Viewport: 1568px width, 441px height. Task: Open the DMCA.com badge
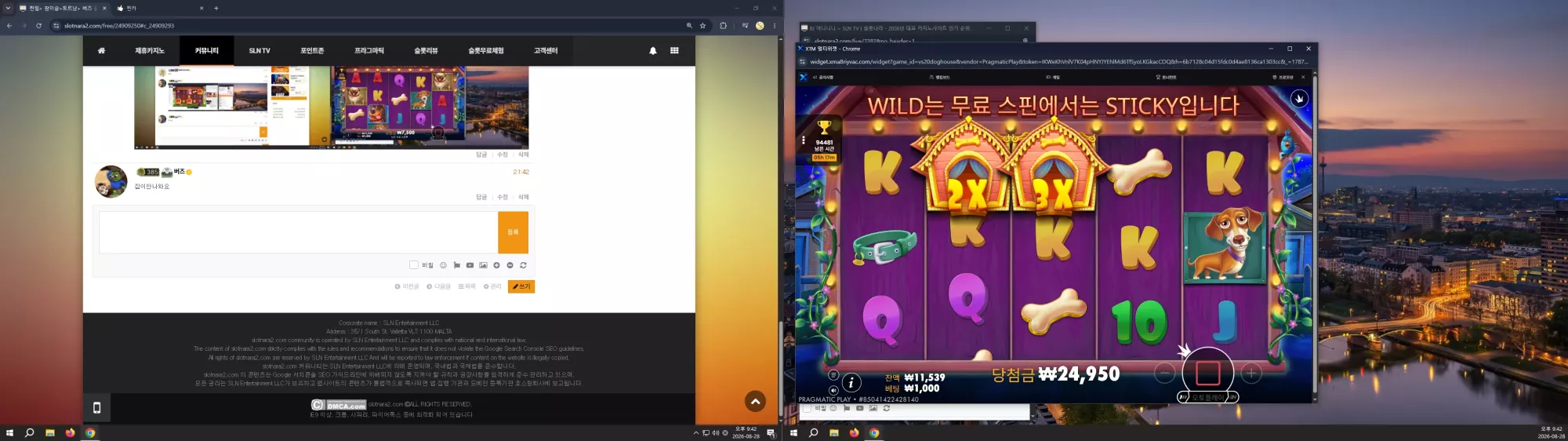click(339, 406)
